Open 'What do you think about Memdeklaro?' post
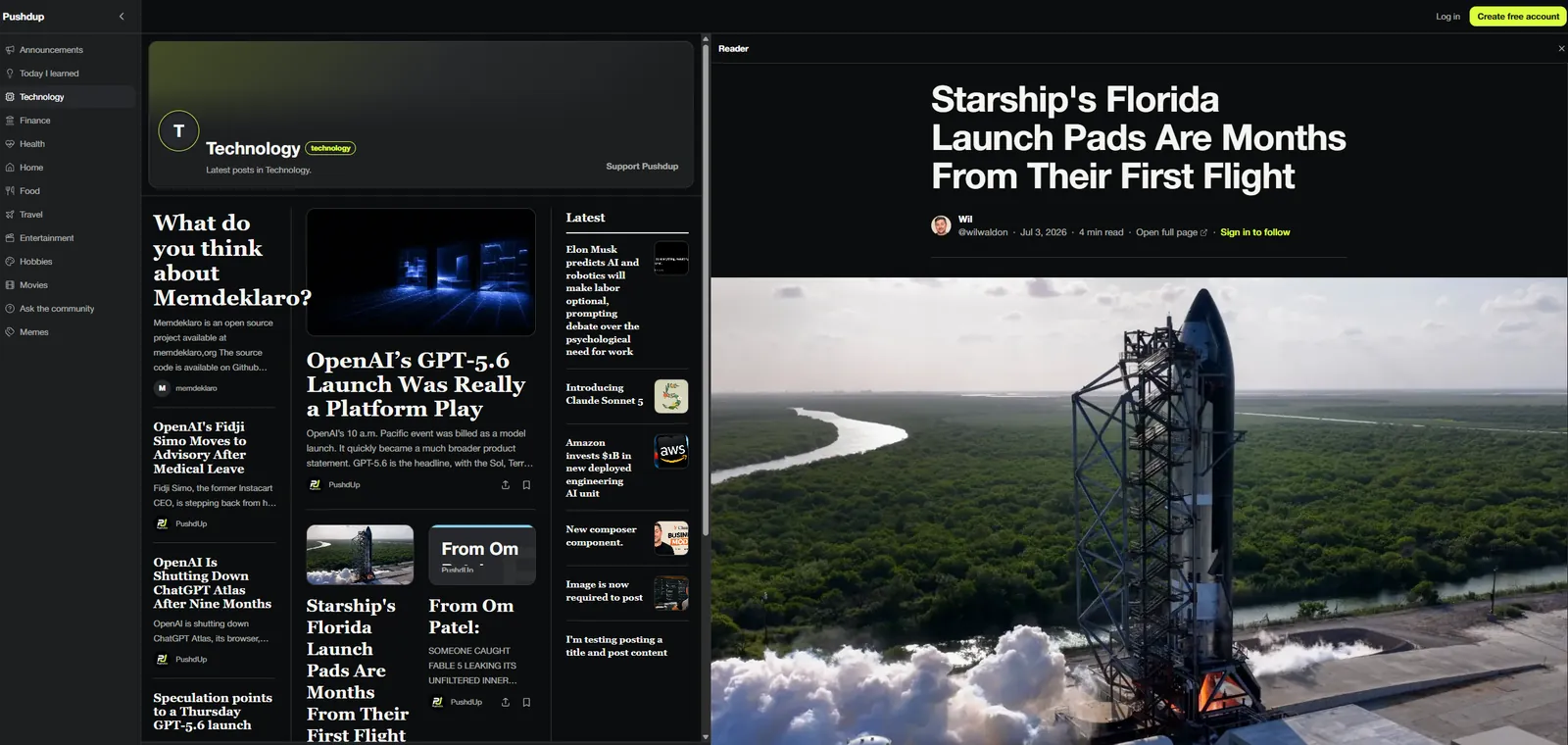This screenshot has height=745, width=1568. click(x=231, y=260)
